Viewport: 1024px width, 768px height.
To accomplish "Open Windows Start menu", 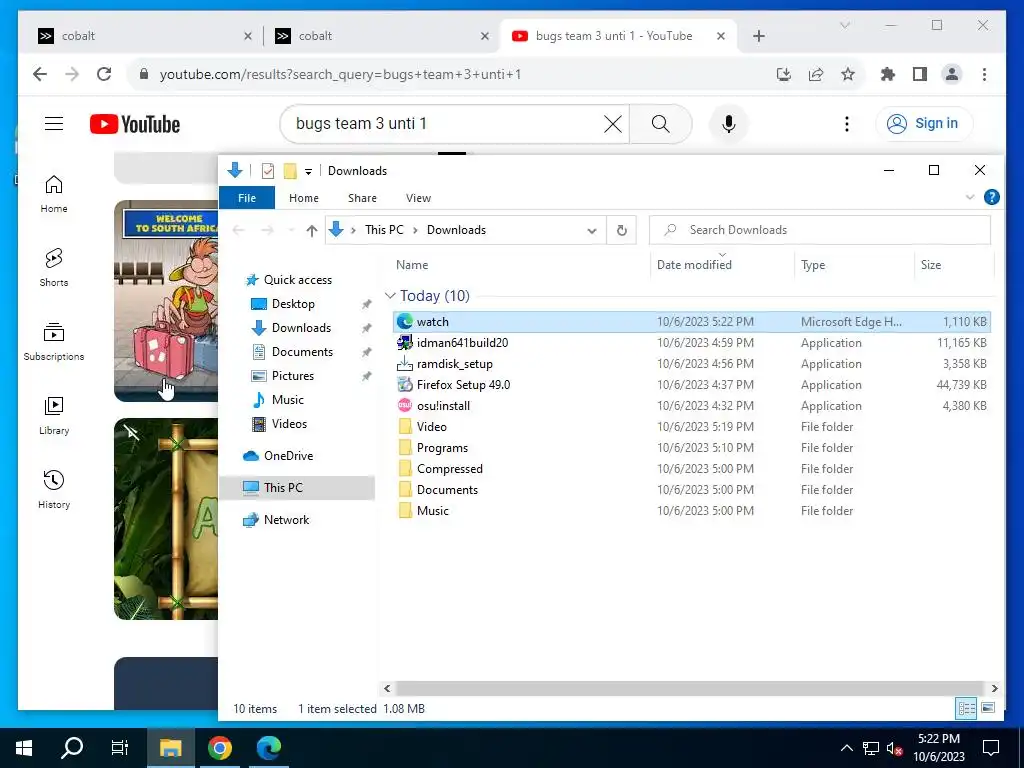I will tap(24, 748).
